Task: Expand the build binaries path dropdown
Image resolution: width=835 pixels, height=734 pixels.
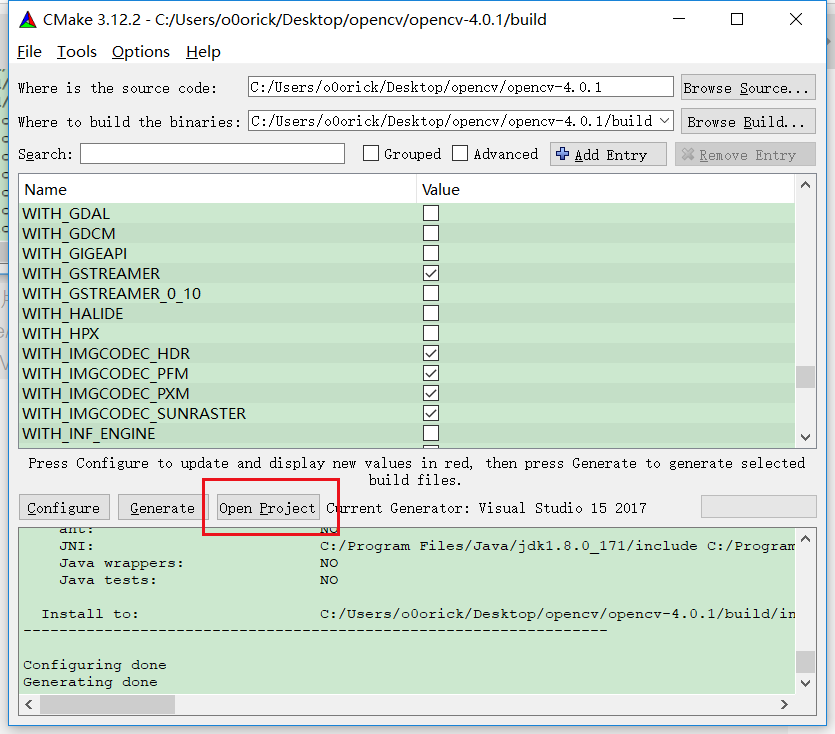Action: point(665,121)
